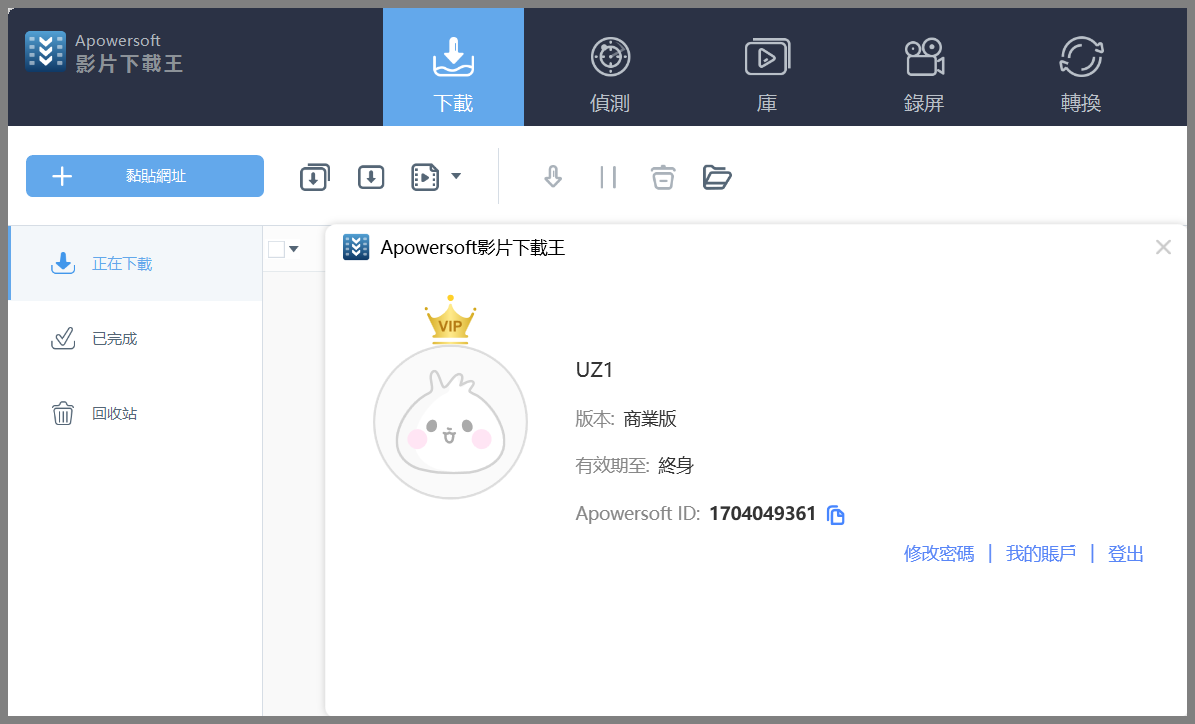The image size is (1195, 724).
Task: Log out via the 登出 link
Action: [x=1125, y=553]
